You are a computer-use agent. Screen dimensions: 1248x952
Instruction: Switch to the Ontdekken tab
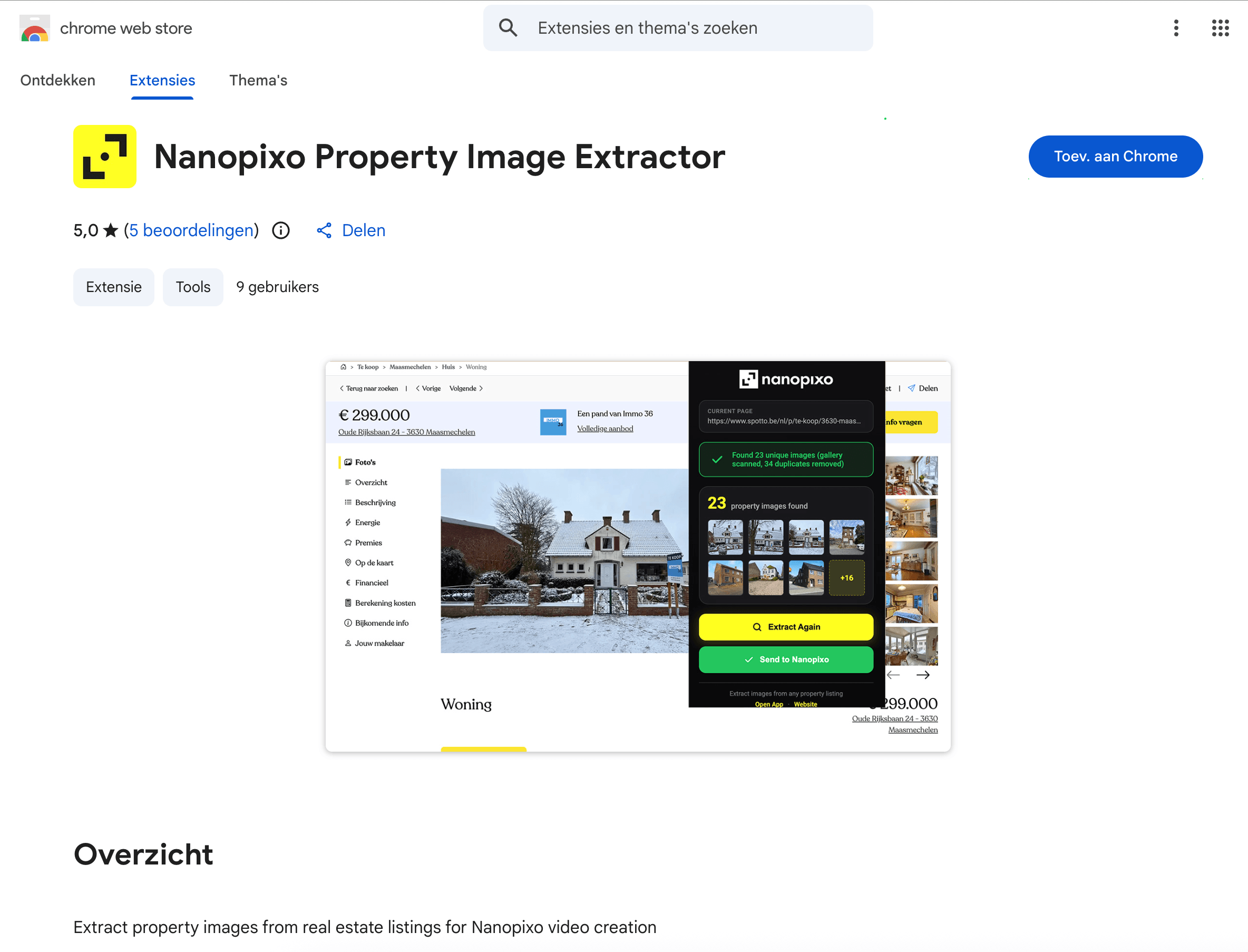pos(58,81)
